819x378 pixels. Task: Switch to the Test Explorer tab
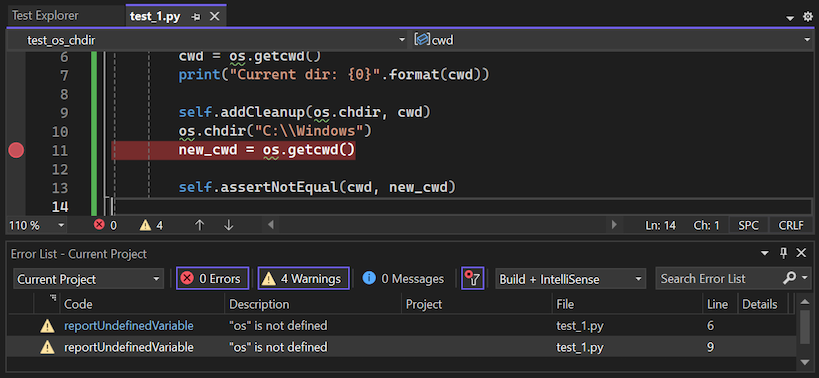(x=45, y=16)
